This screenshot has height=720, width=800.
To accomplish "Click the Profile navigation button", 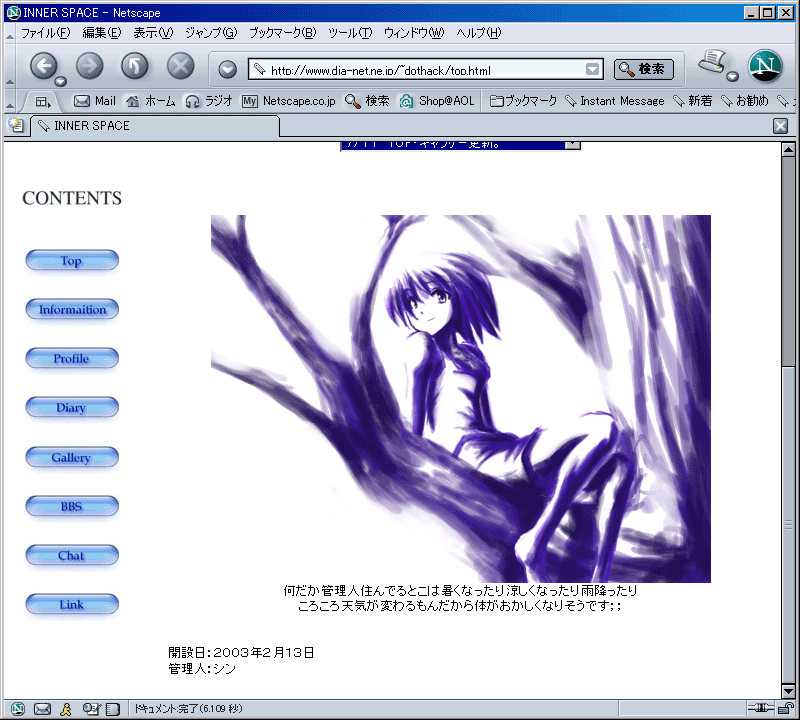I will point(72,359).
